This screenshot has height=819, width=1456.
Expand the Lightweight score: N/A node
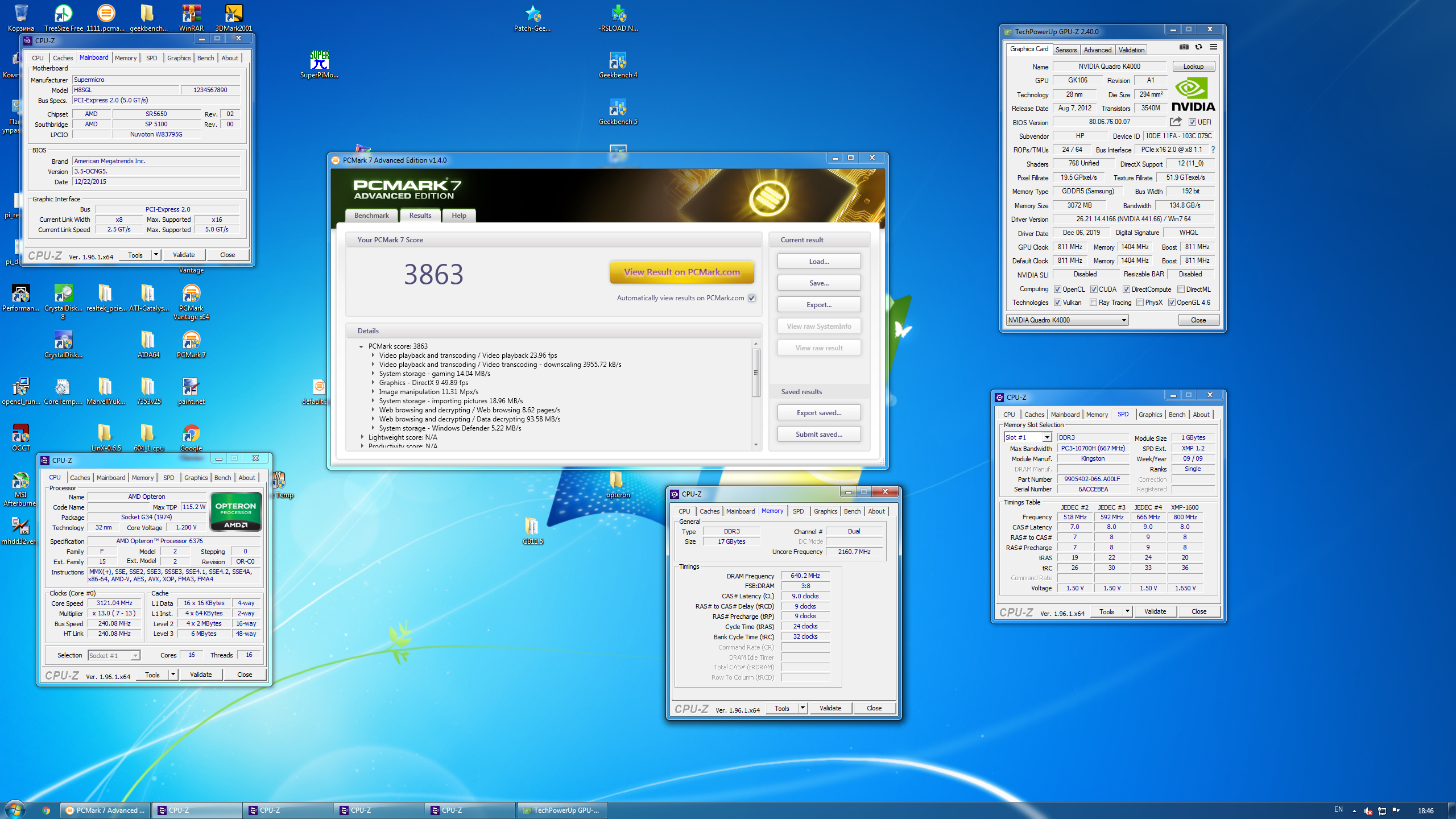[362, 437]
